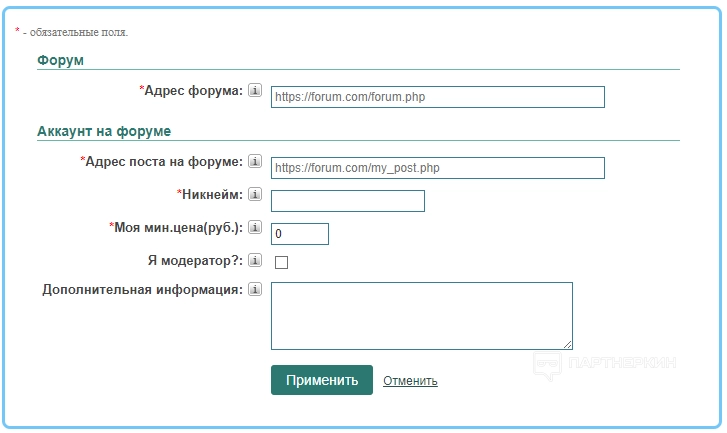Click the Я модератор?: label text
Screen dimensions: 727x433
[194, 260]
